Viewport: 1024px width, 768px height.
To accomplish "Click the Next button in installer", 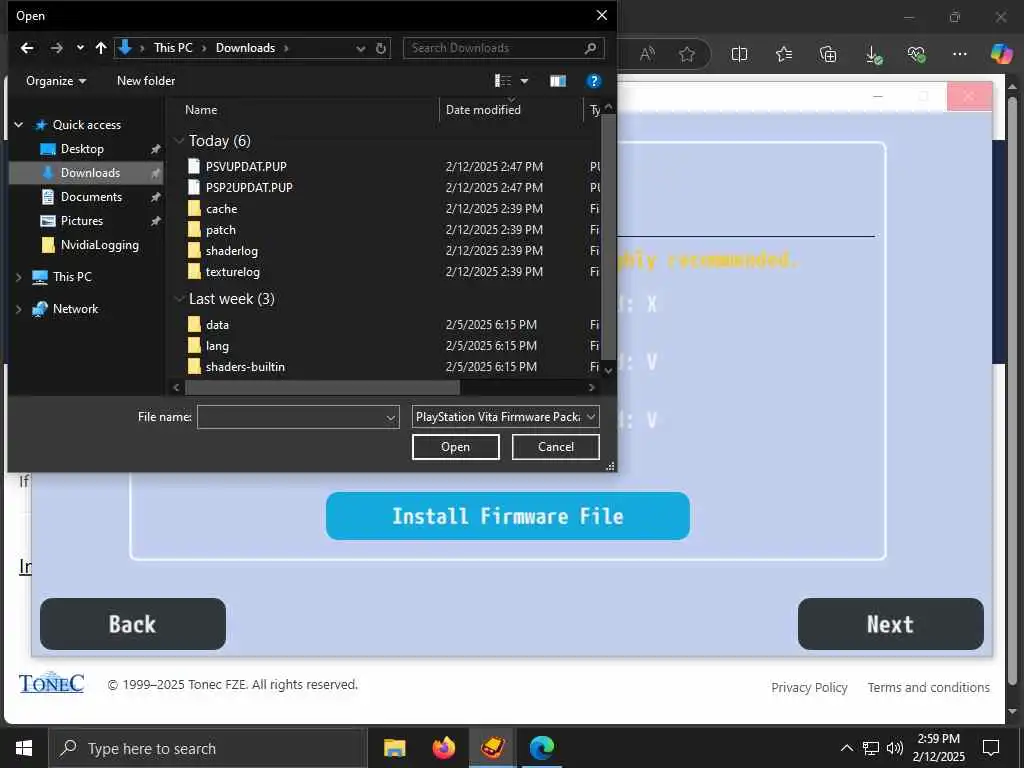I will [x=890, y=624].
